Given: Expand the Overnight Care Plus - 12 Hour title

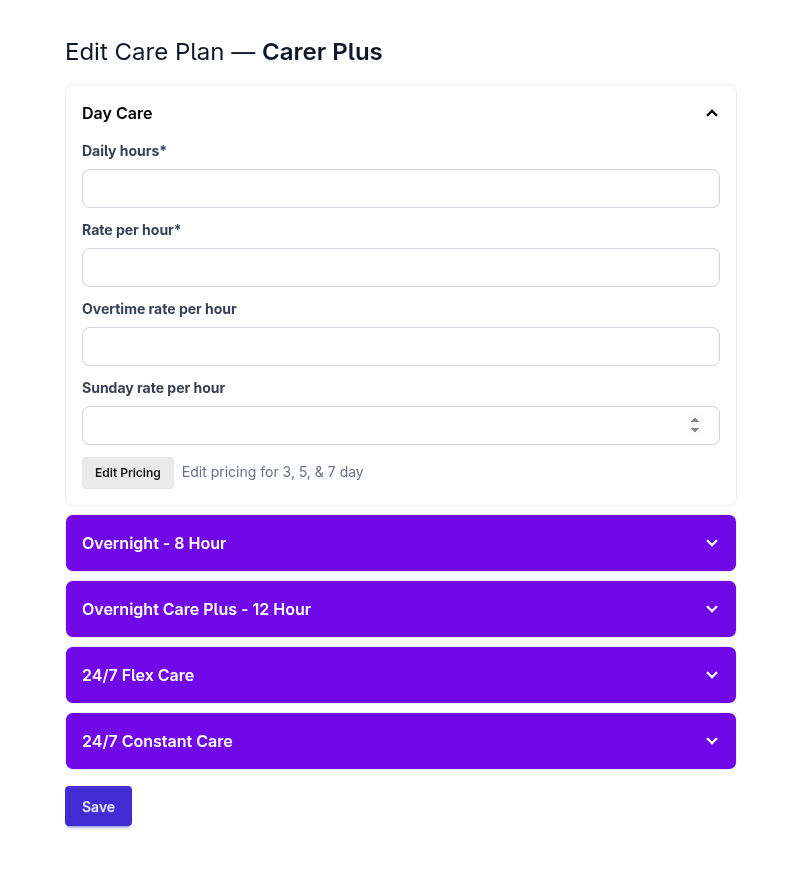Looking at the screenshot, I should pyautogui.click(x=196, y=610).
